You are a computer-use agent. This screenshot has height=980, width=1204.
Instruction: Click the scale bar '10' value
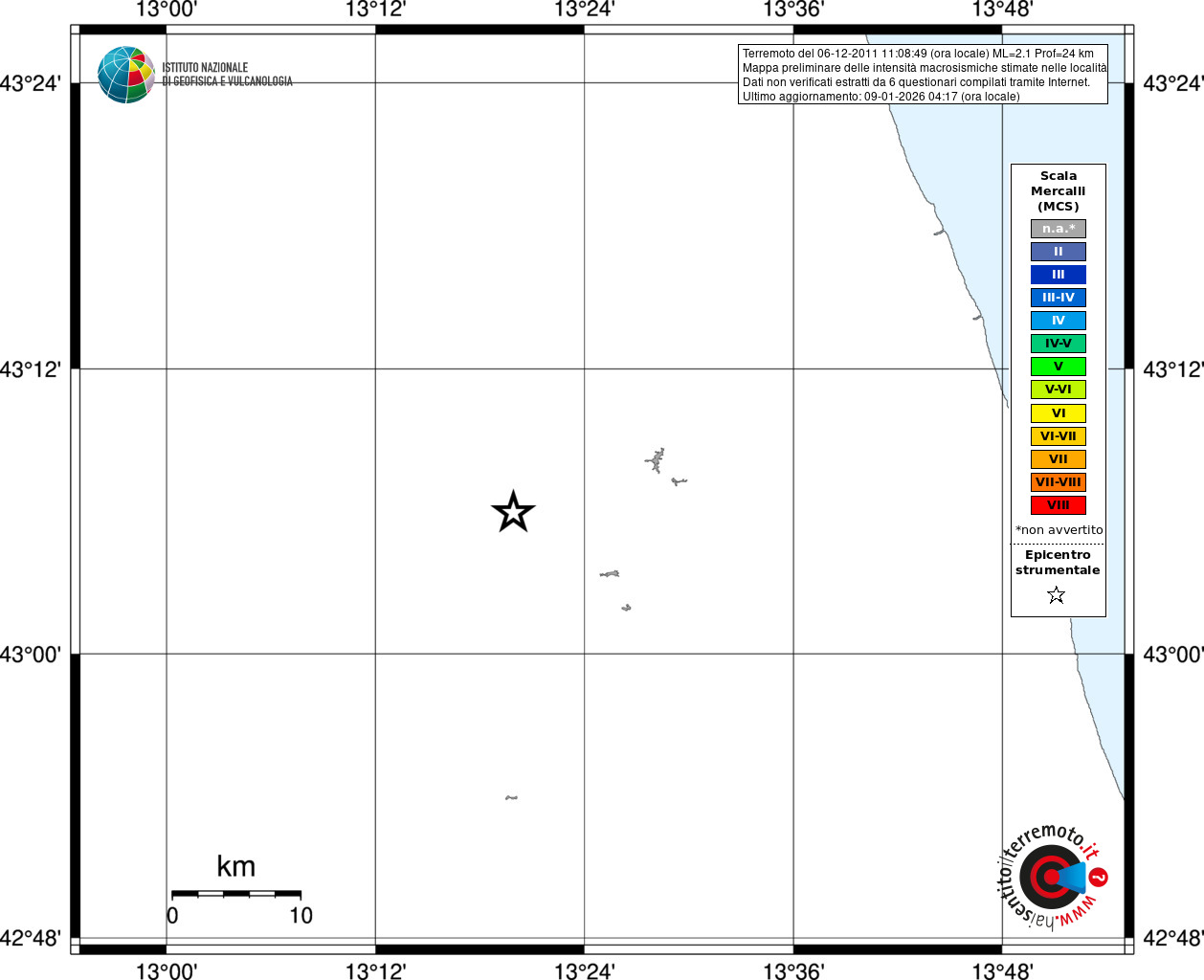pos(301,916)
